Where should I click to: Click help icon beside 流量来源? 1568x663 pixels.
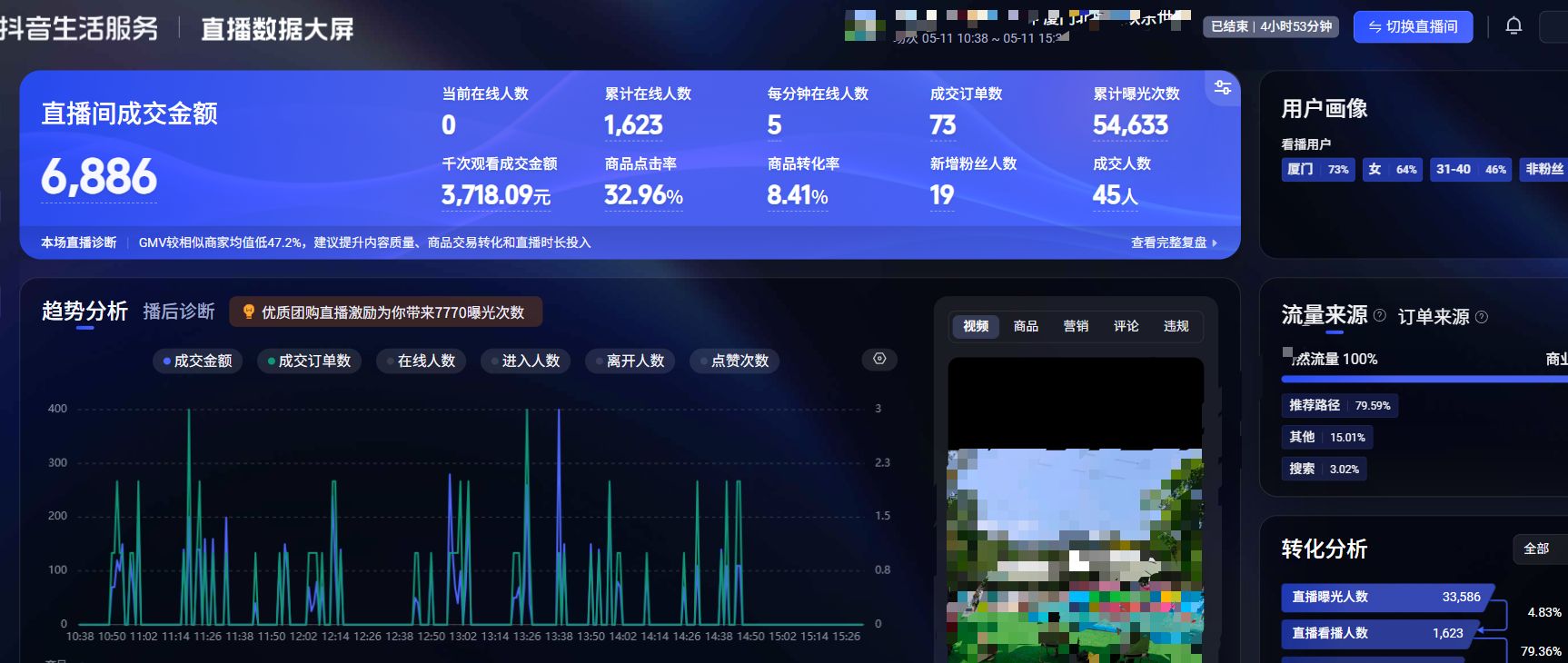[1380, 315]
